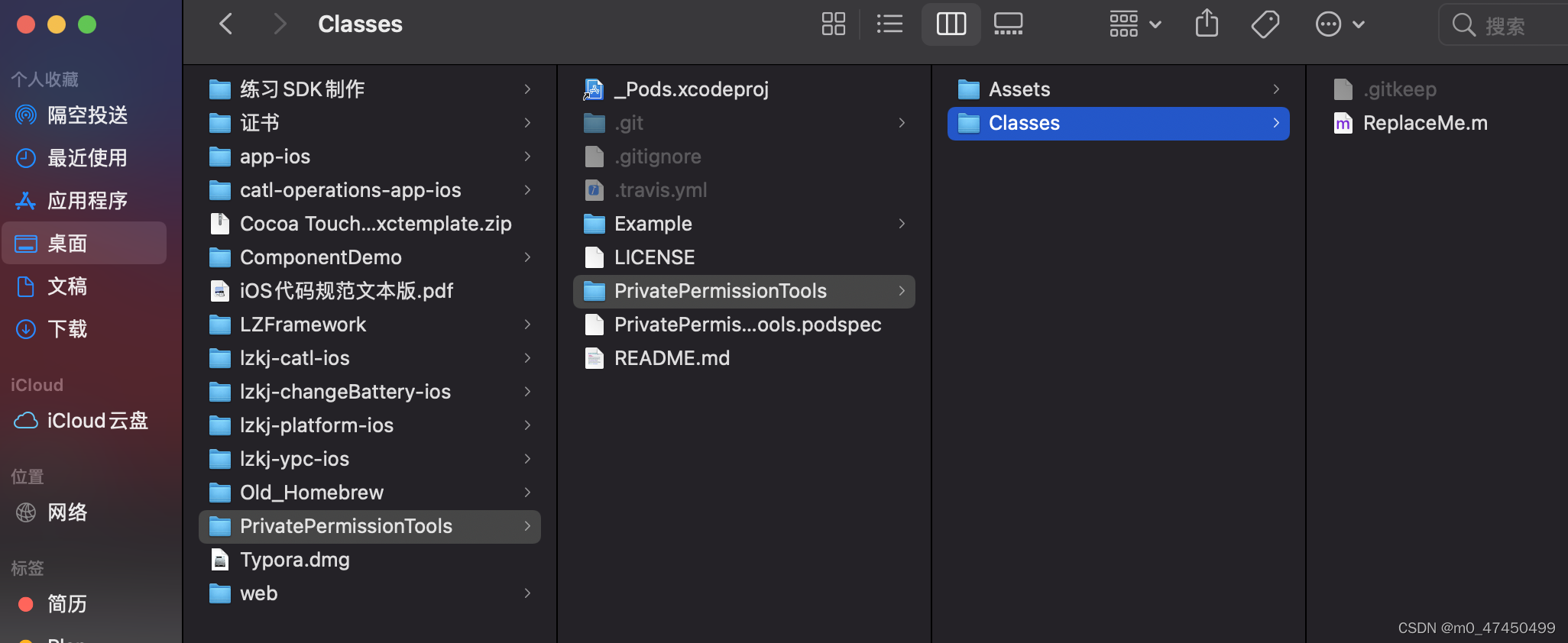Switch to icon grid view
1568x643 pixels.
click(833, 24)
